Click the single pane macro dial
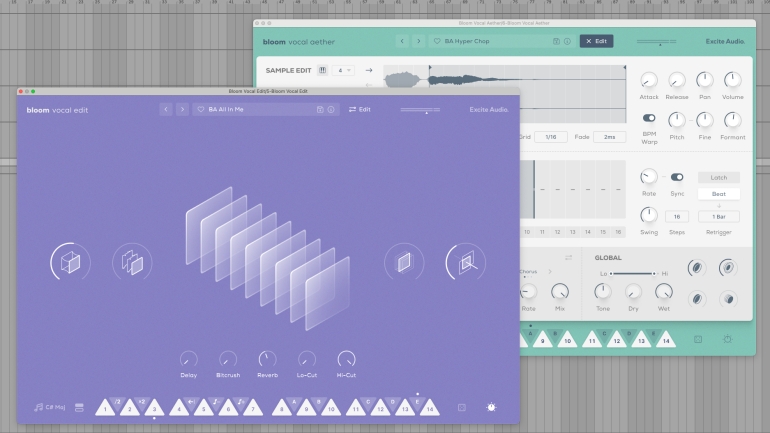Viewport: 770px width, 433px height. 404,262
